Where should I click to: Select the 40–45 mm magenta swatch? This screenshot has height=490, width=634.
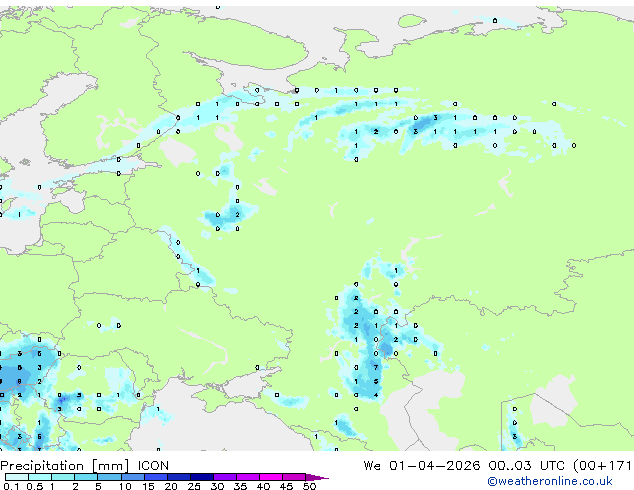click(271, 477)
